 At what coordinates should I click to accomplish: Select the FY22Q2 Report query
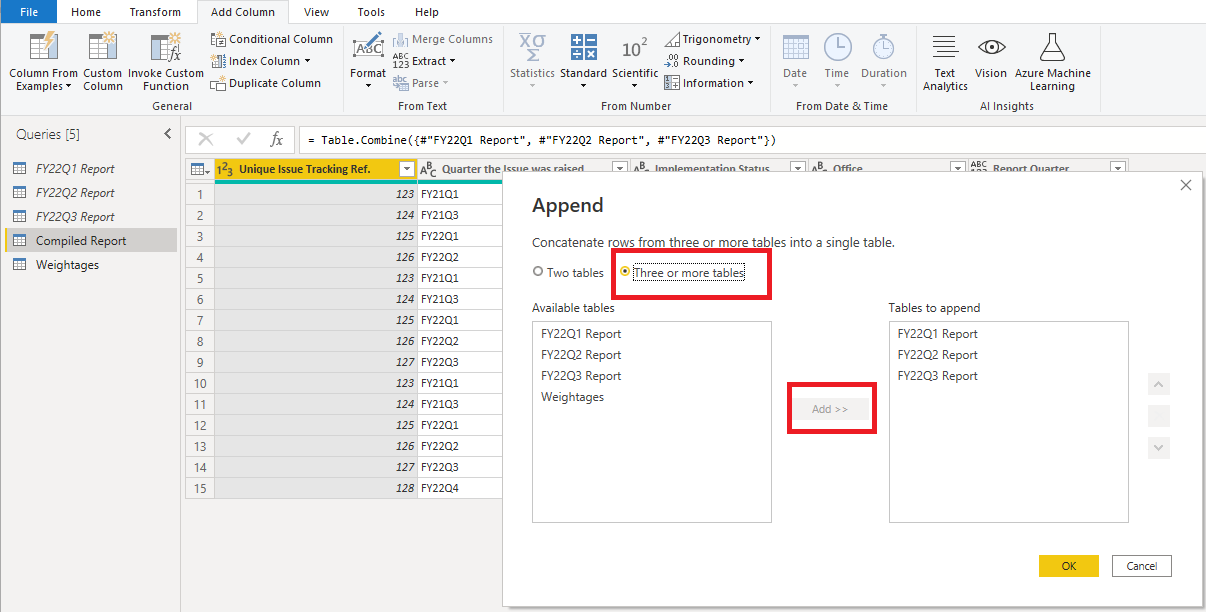[91, 193]
